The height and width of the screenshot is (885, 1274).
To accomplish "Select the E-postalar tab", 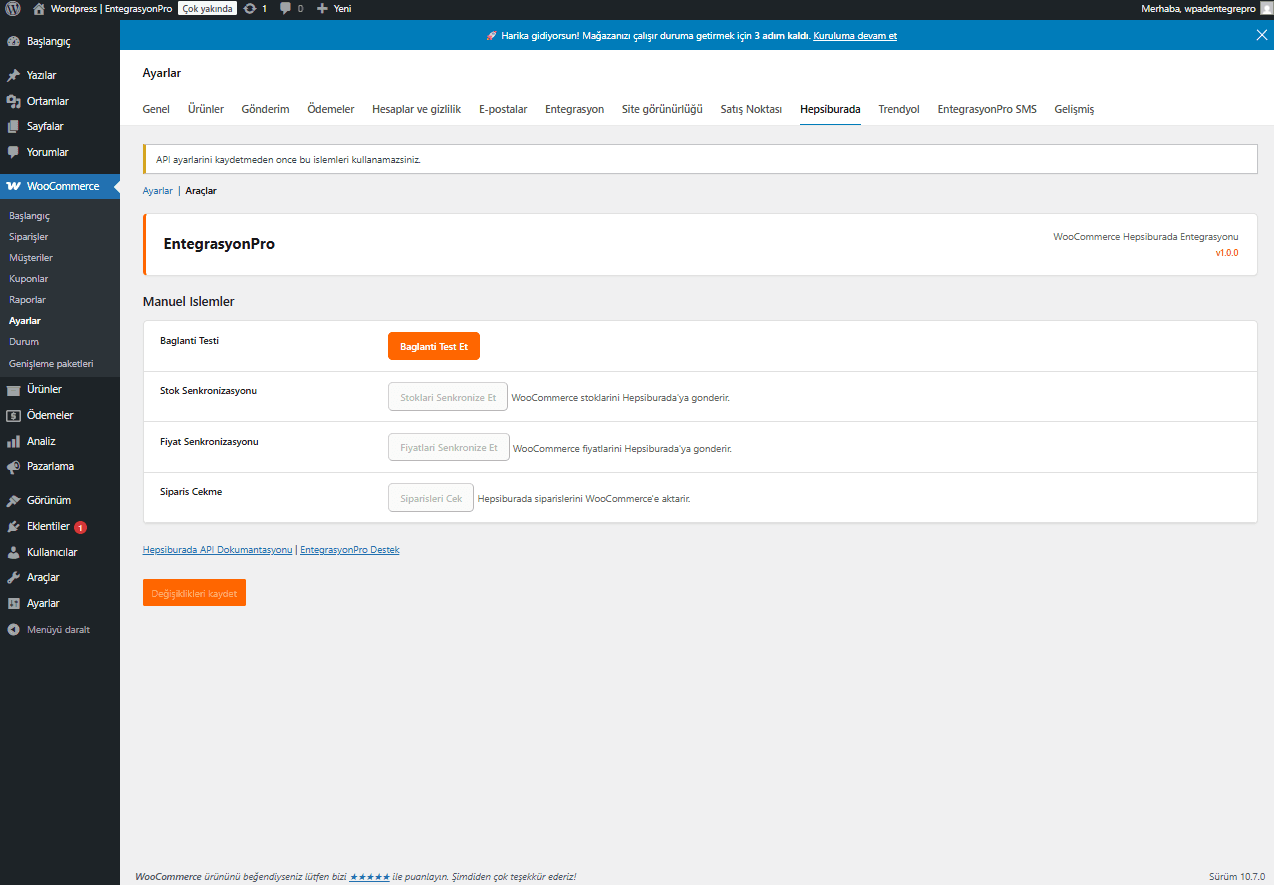I will tap(503, 109).
